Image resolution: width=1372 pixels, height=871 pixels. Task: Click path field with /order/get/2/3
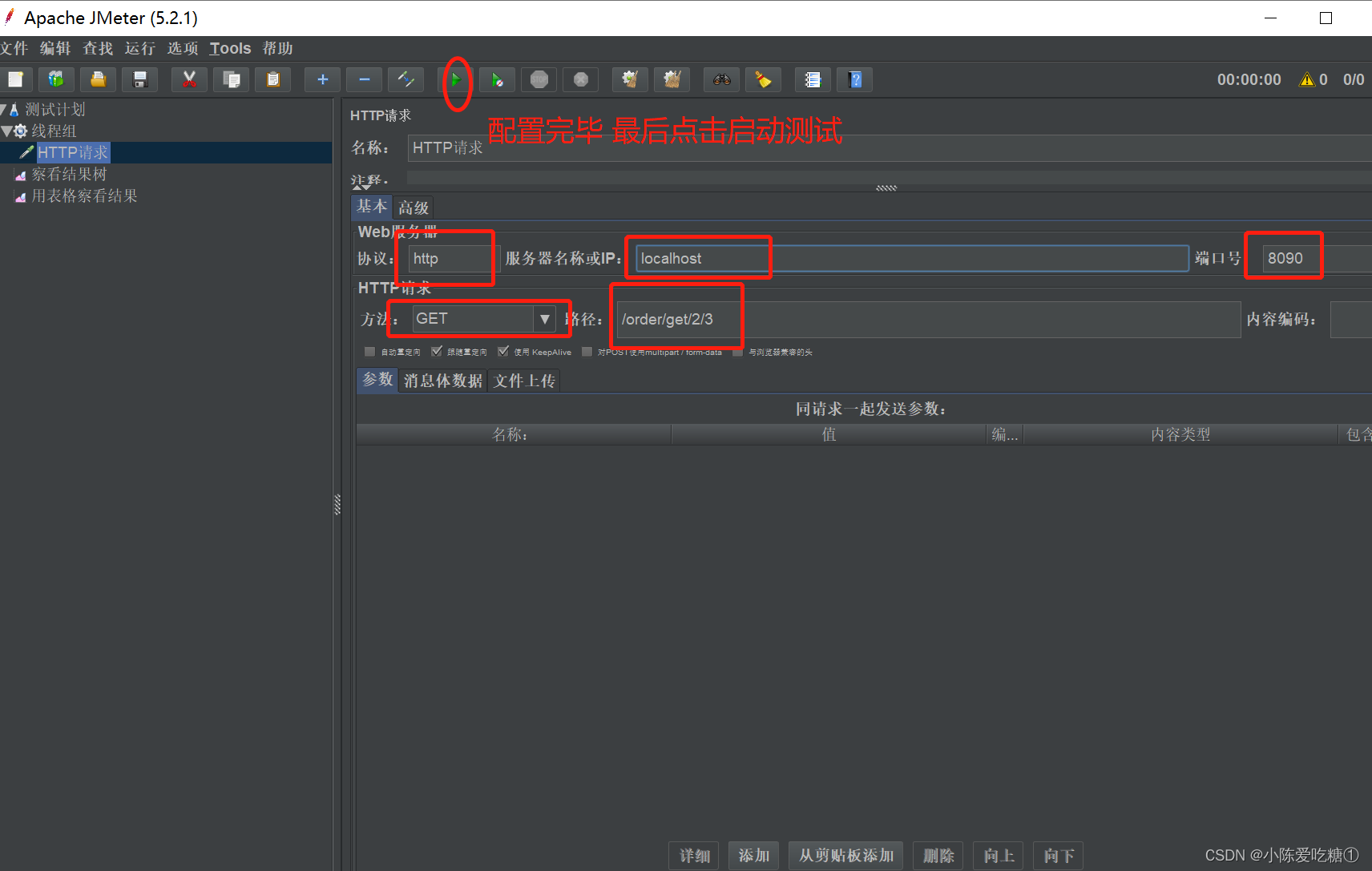click(929, 319)
